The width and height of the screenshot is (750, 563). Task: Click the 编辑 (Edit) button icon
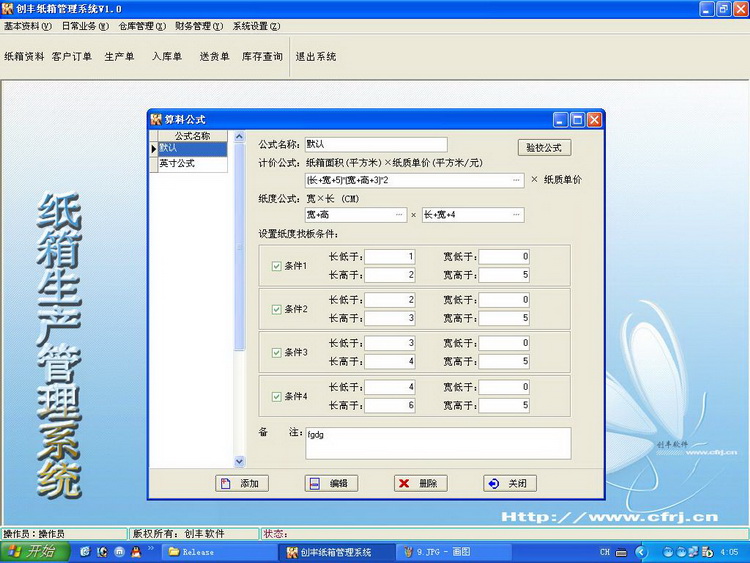point(315,483)
